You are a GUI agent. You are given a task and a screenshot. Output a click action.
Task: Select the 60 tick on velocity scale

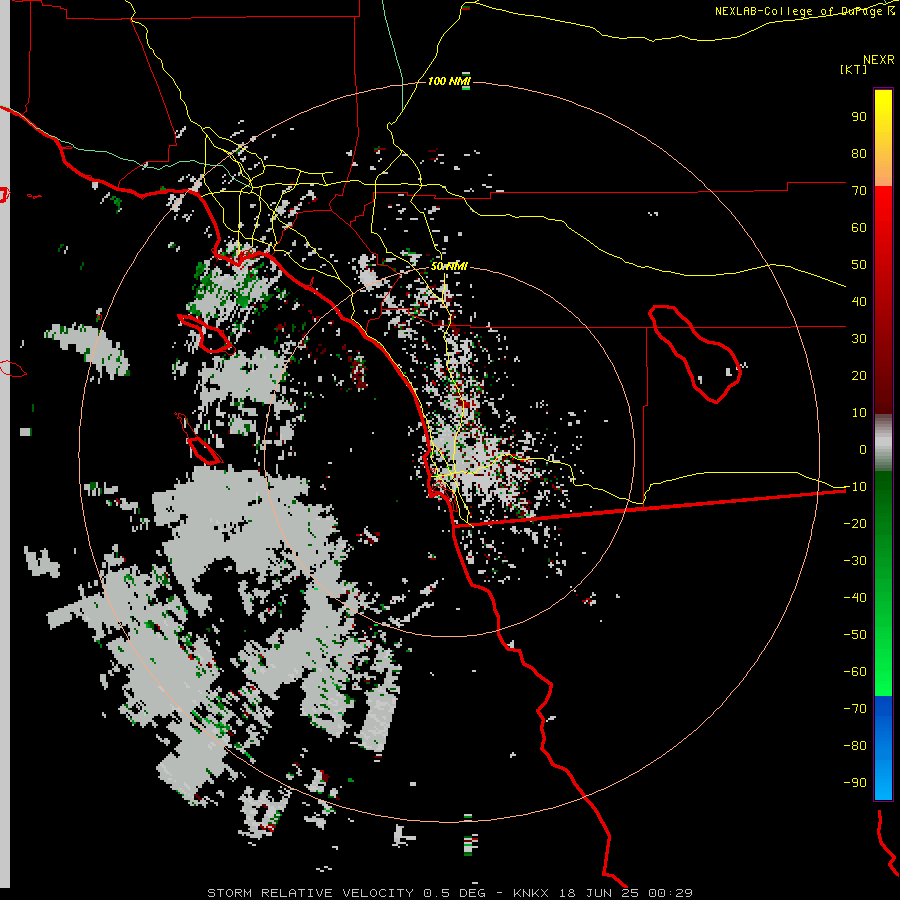859,227
